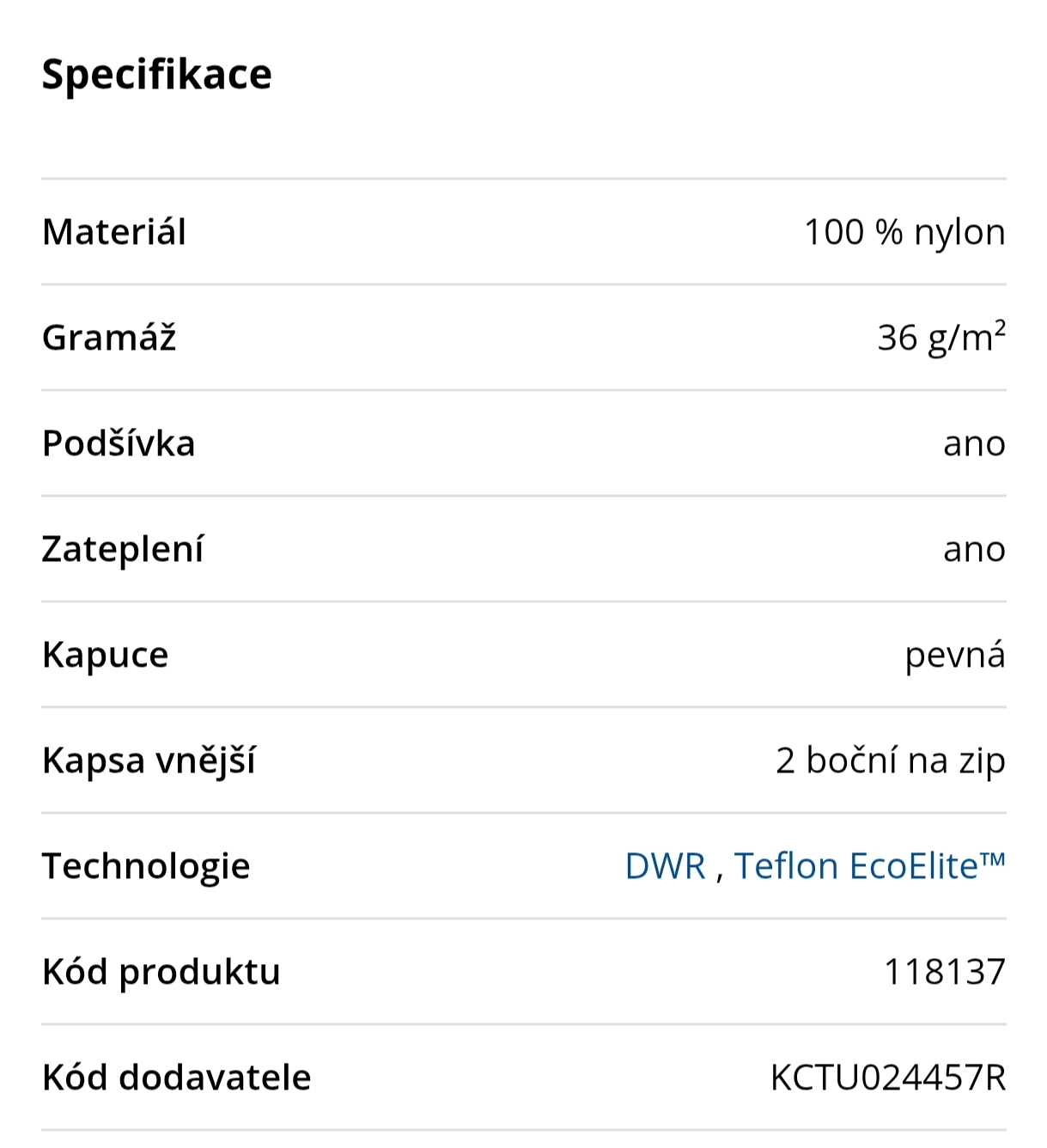Click the Specifikace heading
This screenshot has height=1148, width=1047.
[157, 74]
